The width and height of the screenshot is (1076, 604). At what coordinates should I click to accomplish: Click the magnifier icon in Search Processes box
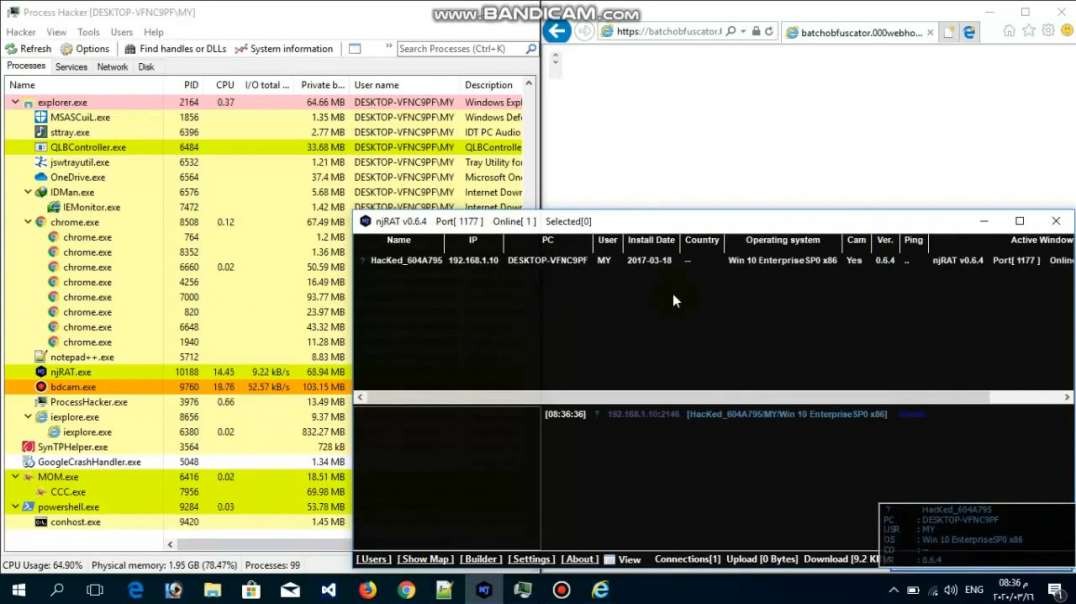point(530,49)
